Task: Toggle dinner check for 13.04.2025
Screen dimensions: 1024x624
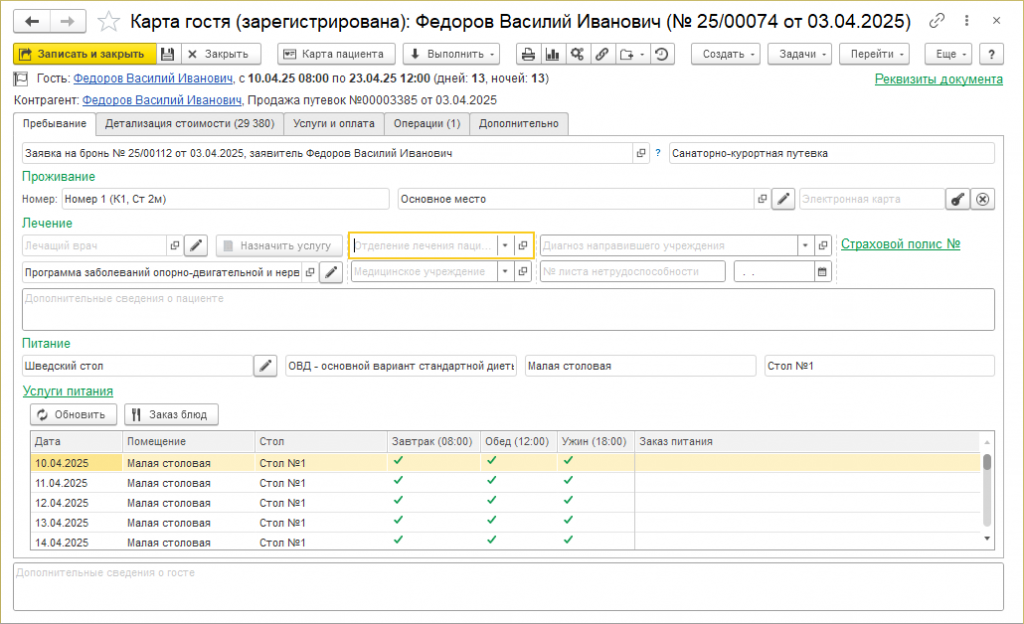Action: [568, 520]
